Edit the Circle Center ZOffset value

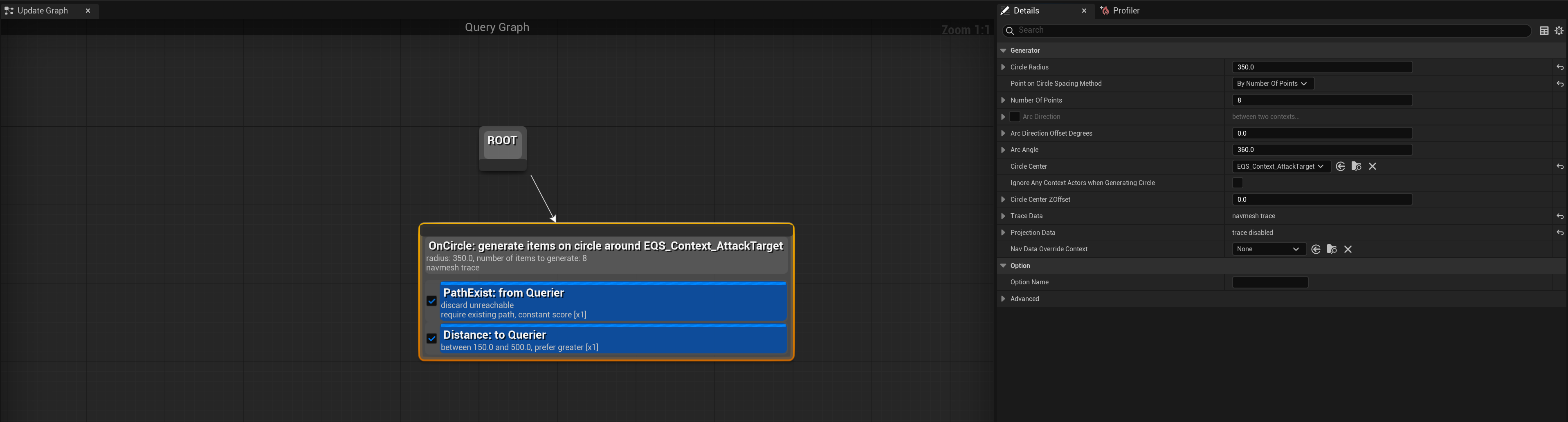coord(1322,199)
